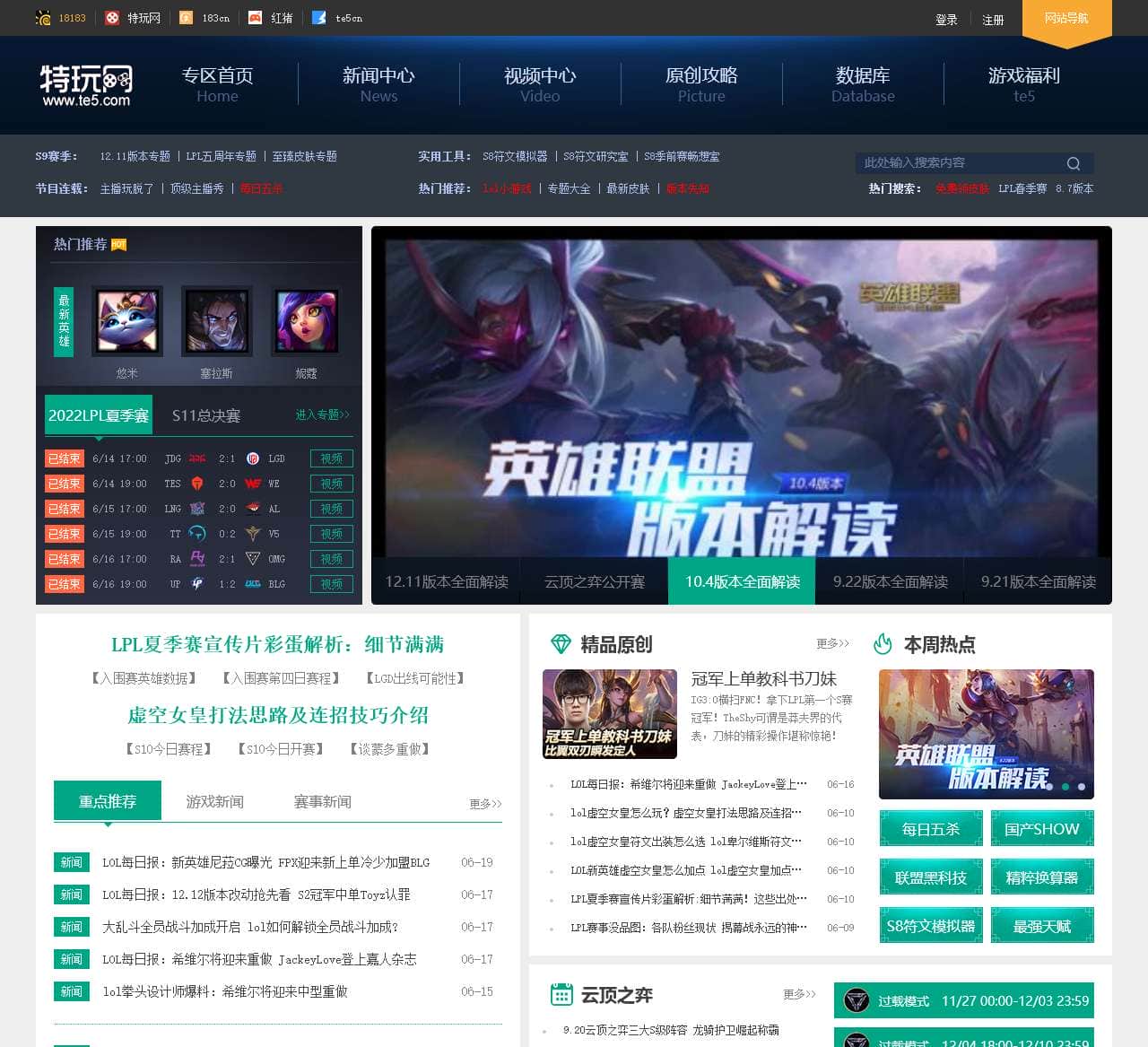
Task: Select 12.11版本全面解读 banner tab
Action: pyautogui.click(x=447, y=581)
